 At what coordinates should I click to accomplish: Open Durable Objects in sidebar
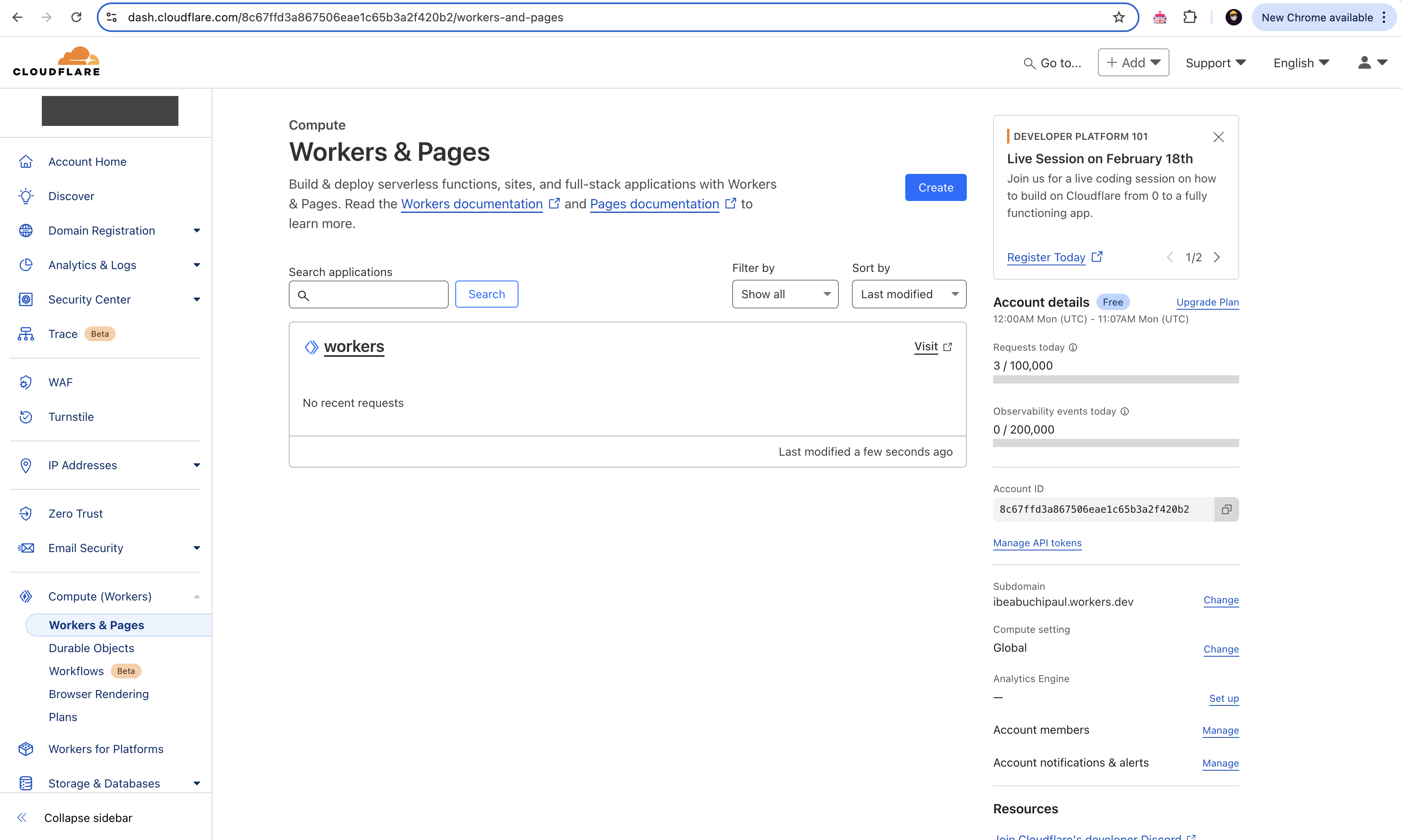pos(91,648)
